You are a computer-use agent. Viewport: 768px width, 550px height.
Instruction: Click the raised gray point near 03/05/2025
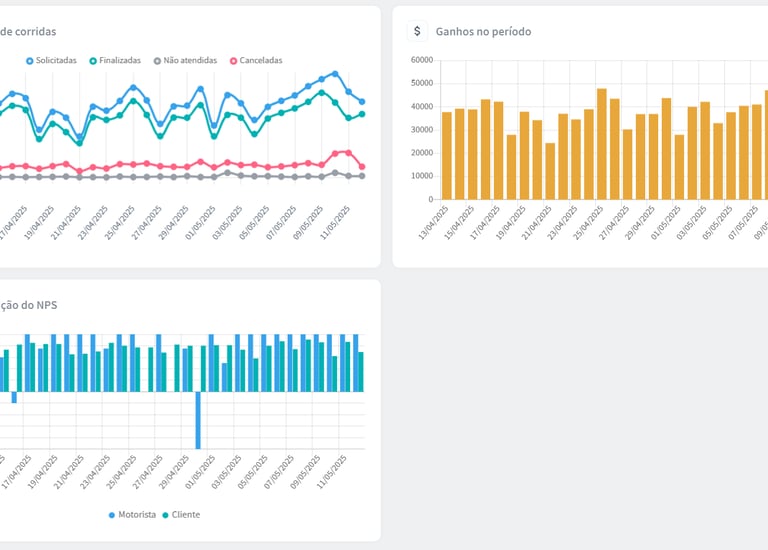click(x=227, y=173)
